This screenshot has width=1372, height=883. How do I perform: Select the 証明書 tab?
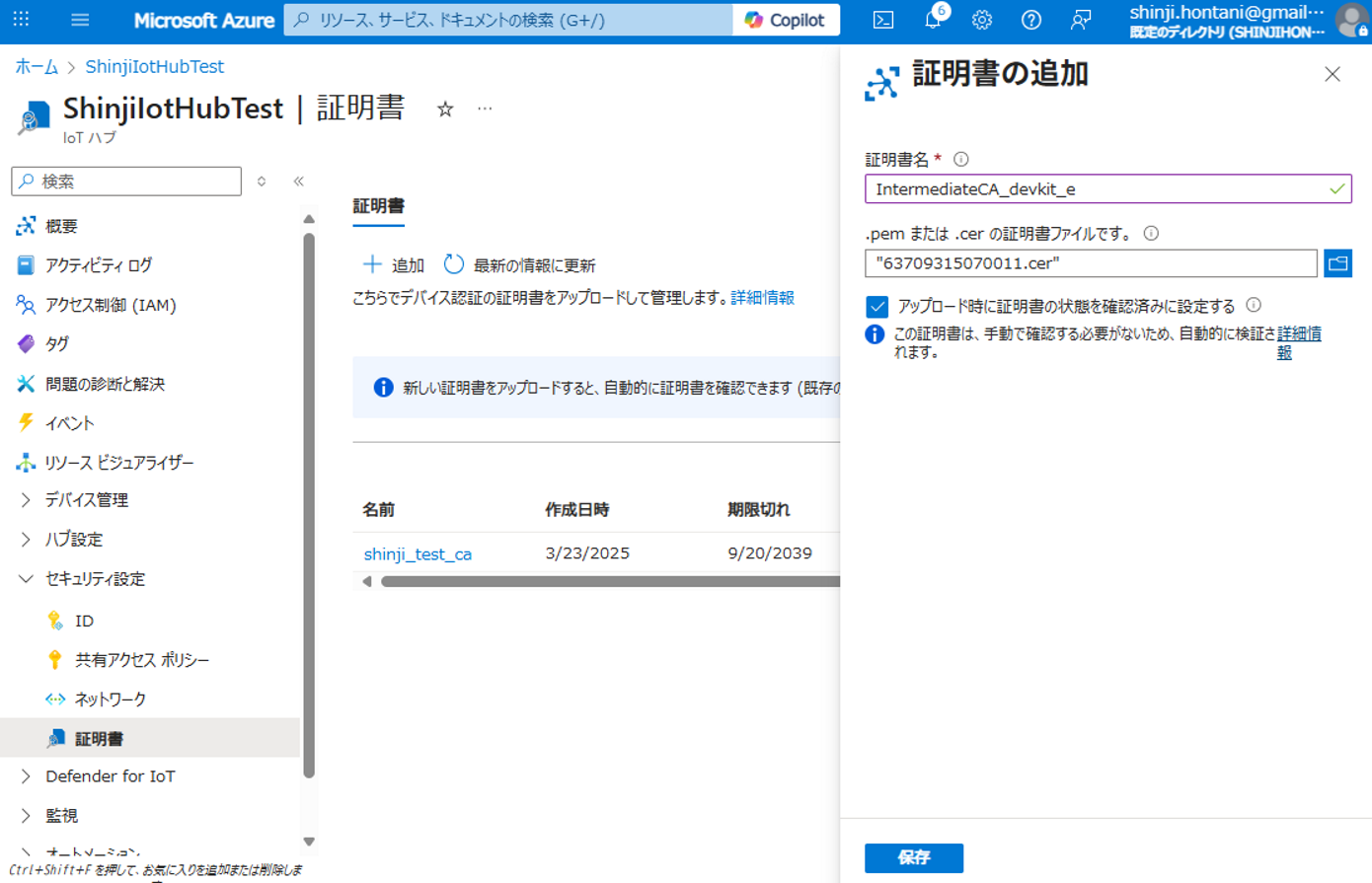pos(379,206)
